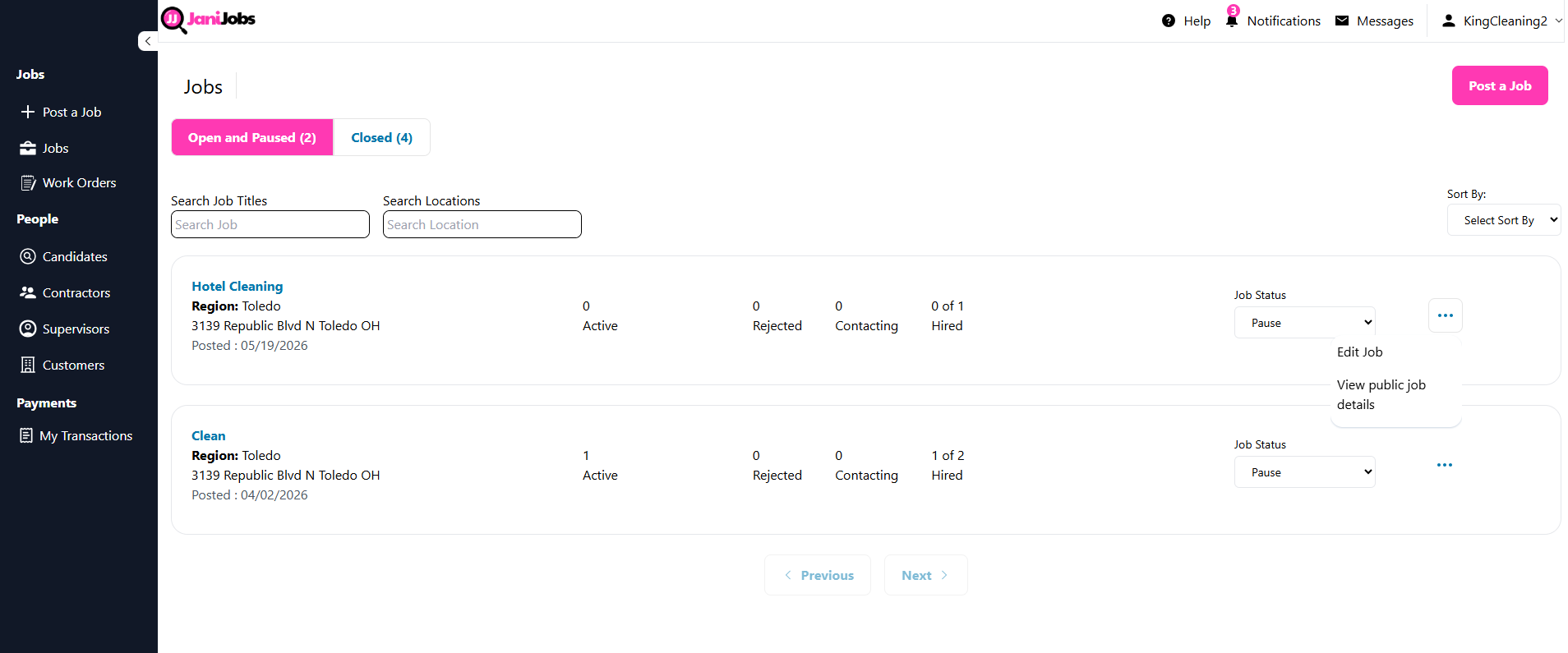Focus the Search Job input field
The image size is (1568, 653).
(270, 224)
